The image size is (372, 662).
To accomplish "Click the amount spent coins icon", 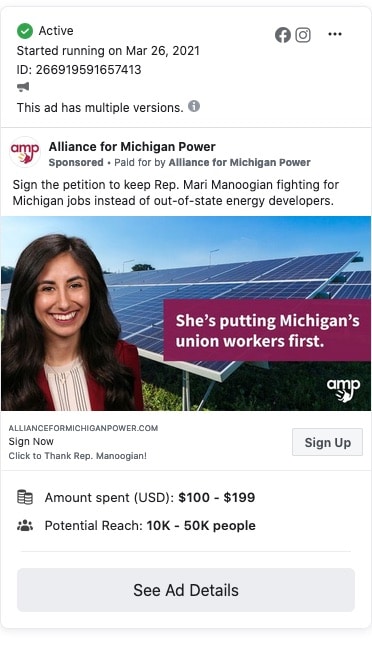I will tap(25, 497).
